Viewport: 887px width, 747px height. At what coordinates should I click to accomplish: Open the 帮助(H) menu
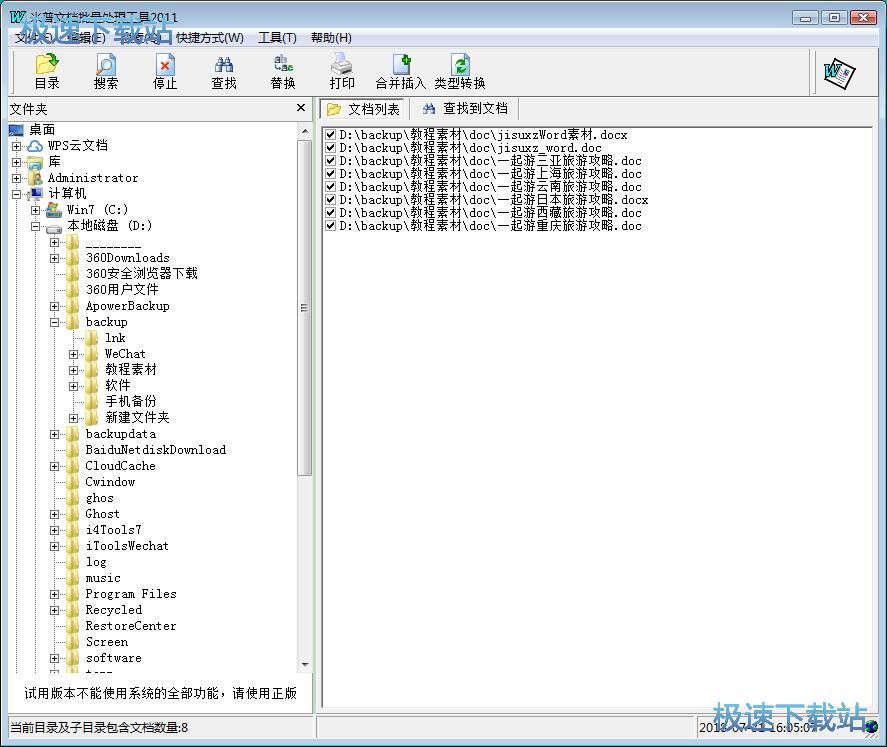[330, 37]
